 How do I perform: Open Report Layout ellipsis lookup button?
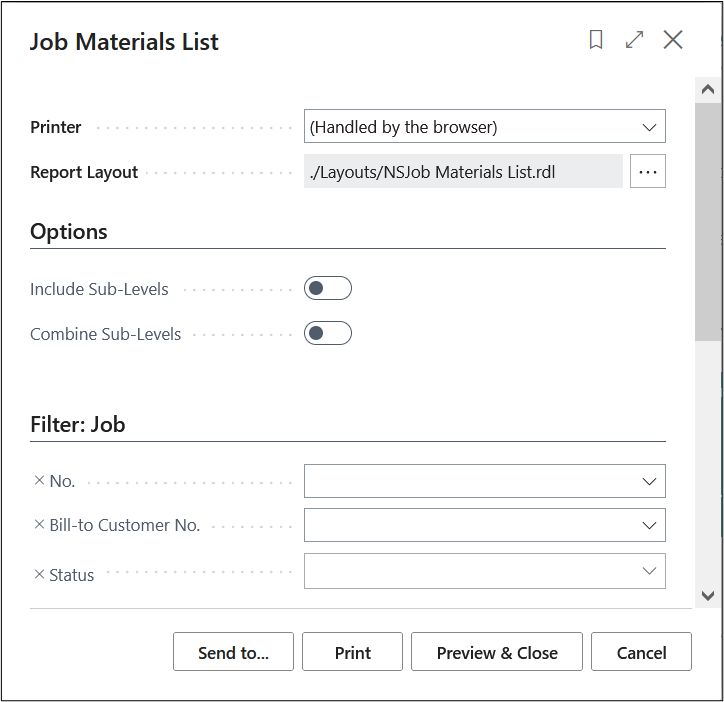pyautogui.click(x=648, y=172)
